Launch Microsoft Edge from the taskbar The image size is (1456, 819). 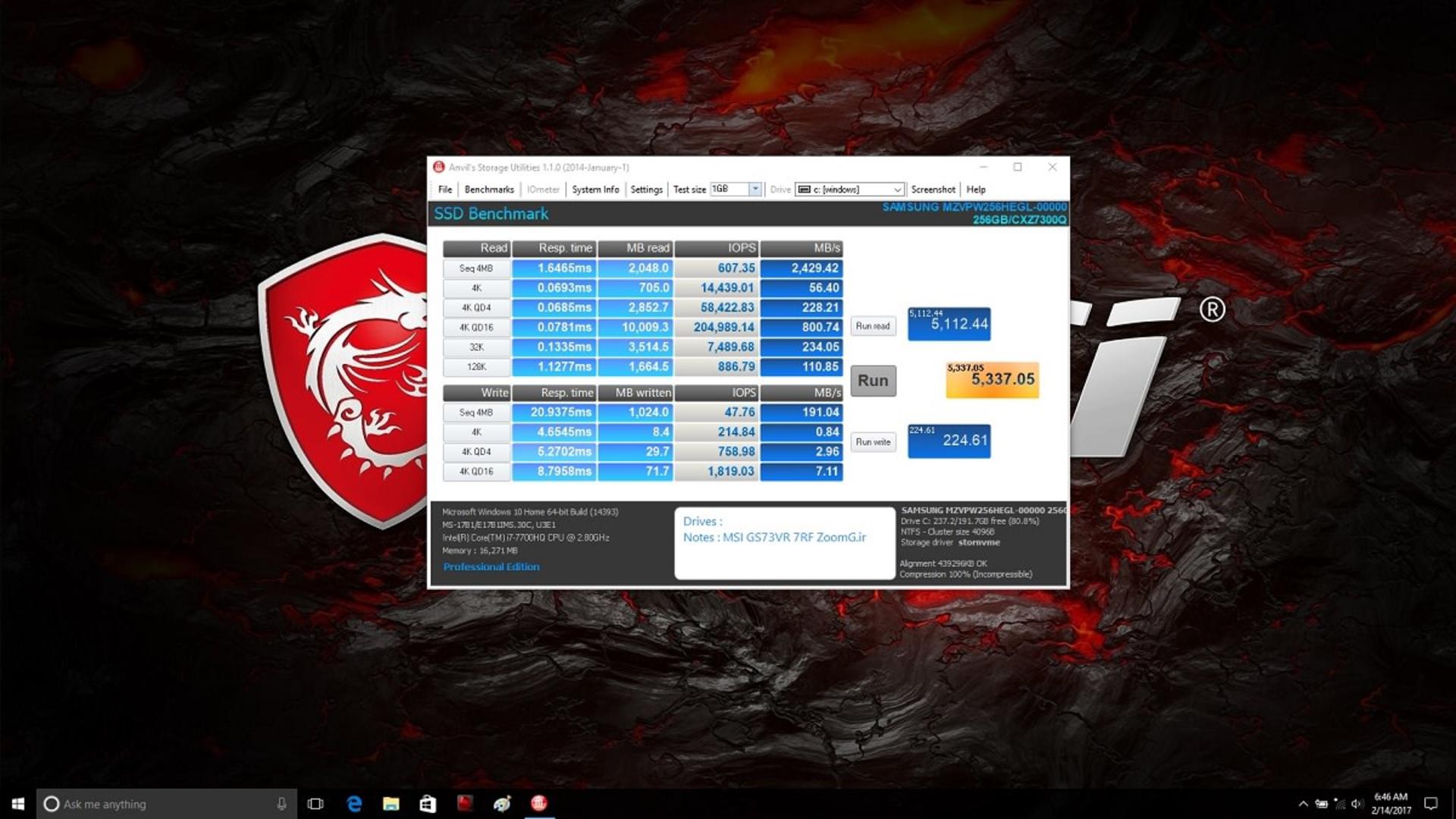(353, 804)
